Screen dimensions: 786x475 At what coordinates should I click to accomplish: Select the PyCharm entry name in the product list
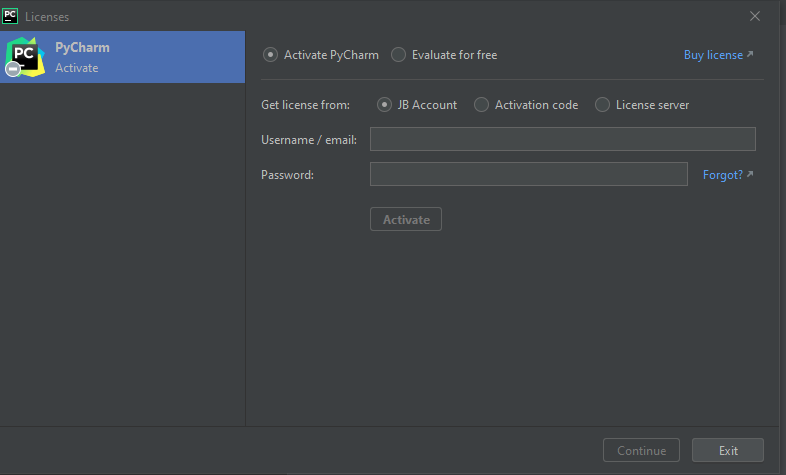click(x=82, y=47)
